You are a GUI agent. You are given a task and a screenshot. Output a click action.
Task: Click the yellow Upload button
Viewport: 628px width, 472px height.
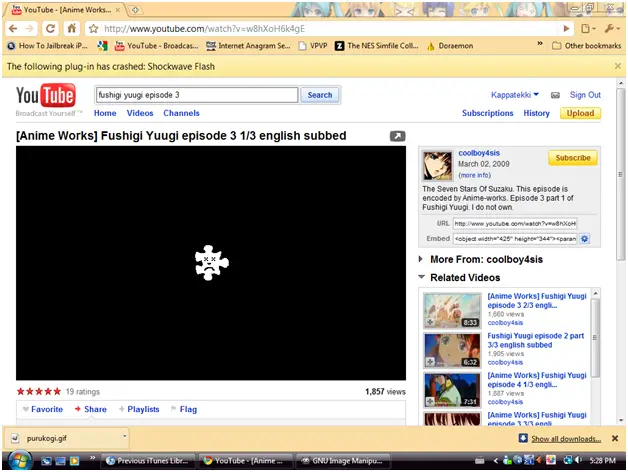click(x=580, y=113)
